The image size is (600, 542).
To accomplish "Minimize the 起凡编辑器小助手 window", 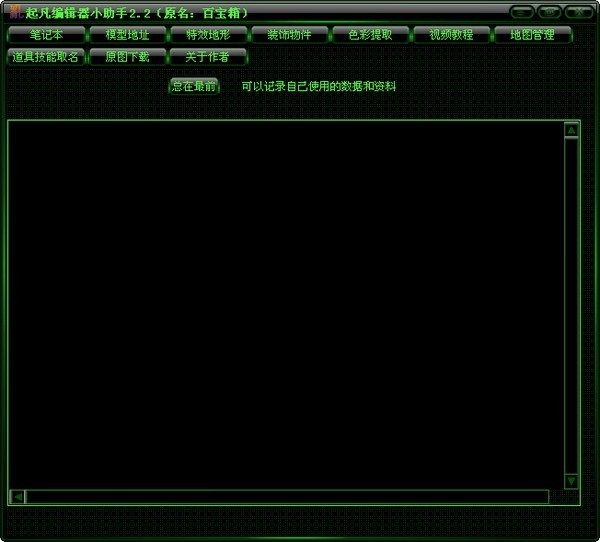I will coord(521,12).
